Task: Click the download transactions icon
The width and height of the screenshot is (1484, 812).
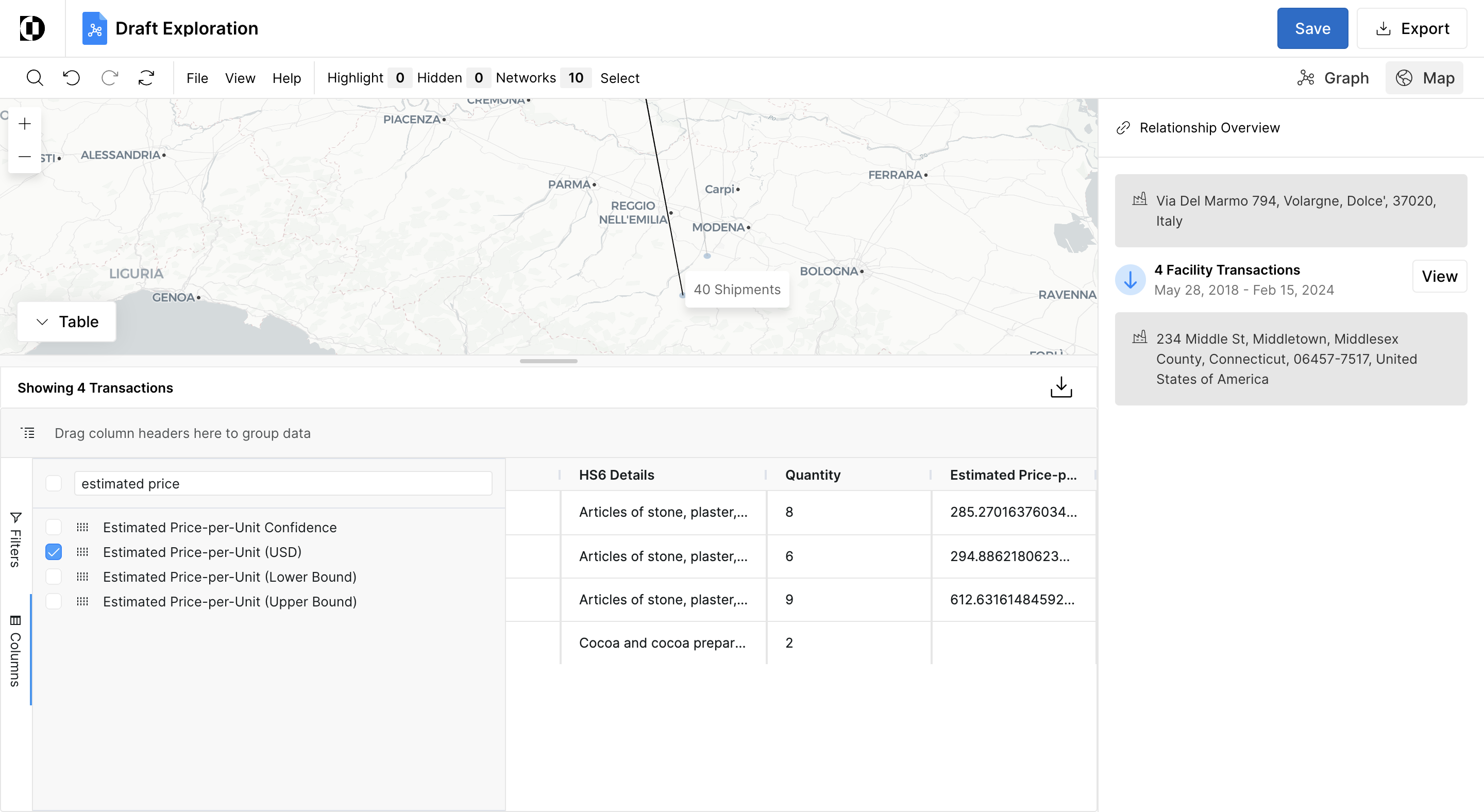Action: pyautogui.click(x=1060, y=387)
